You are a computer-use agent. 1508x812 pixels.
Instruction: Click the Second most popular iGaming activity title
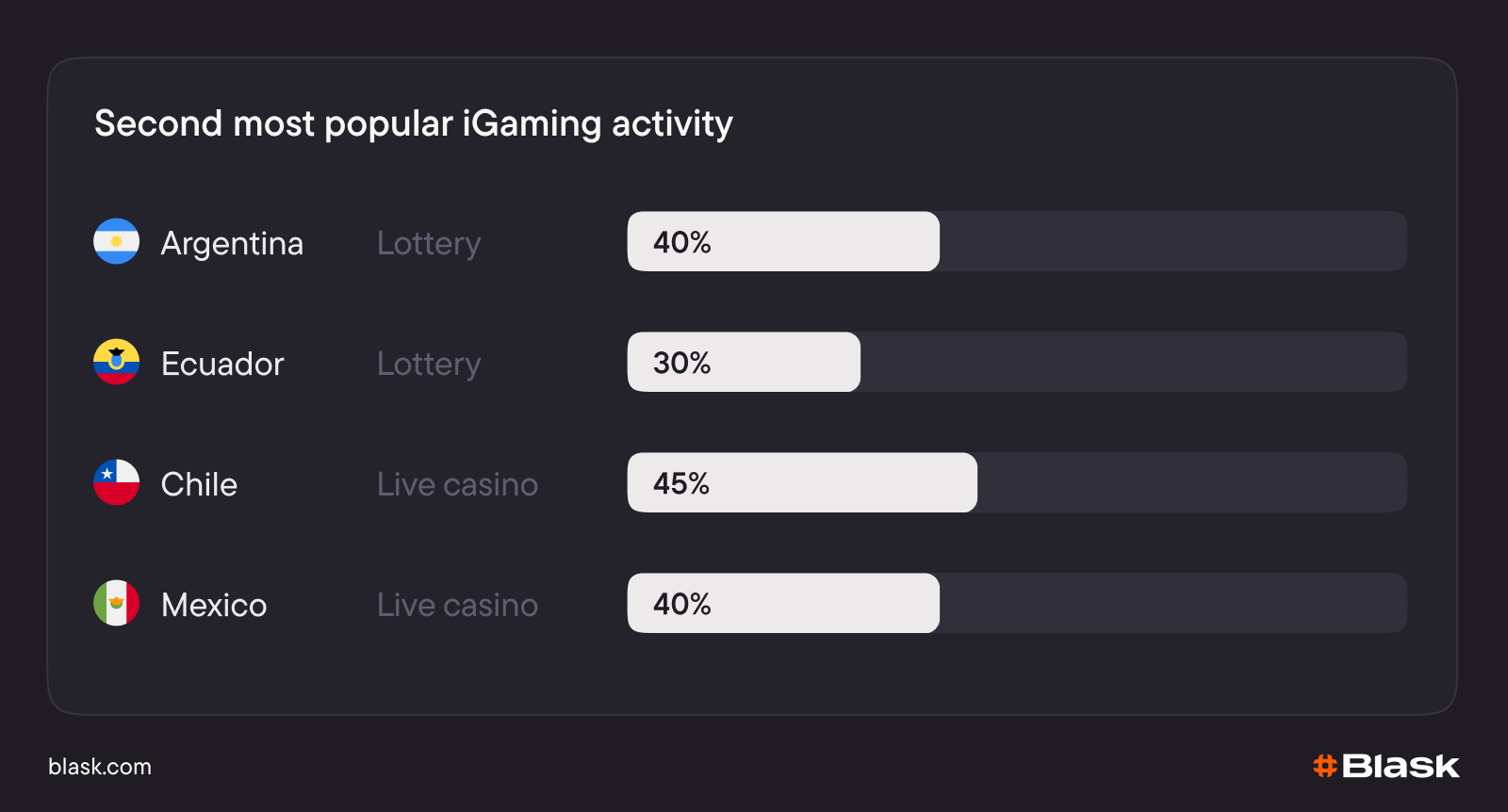tap(413, 123)
